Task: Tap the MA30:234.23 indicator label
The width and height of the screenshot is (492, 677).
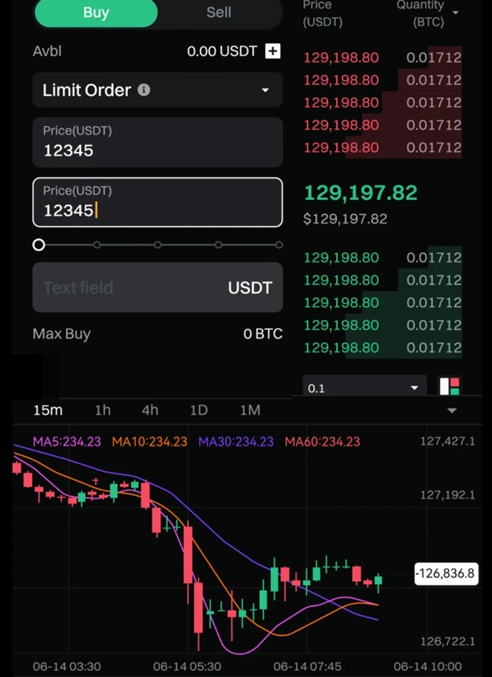Action: (x=236, y=441)
